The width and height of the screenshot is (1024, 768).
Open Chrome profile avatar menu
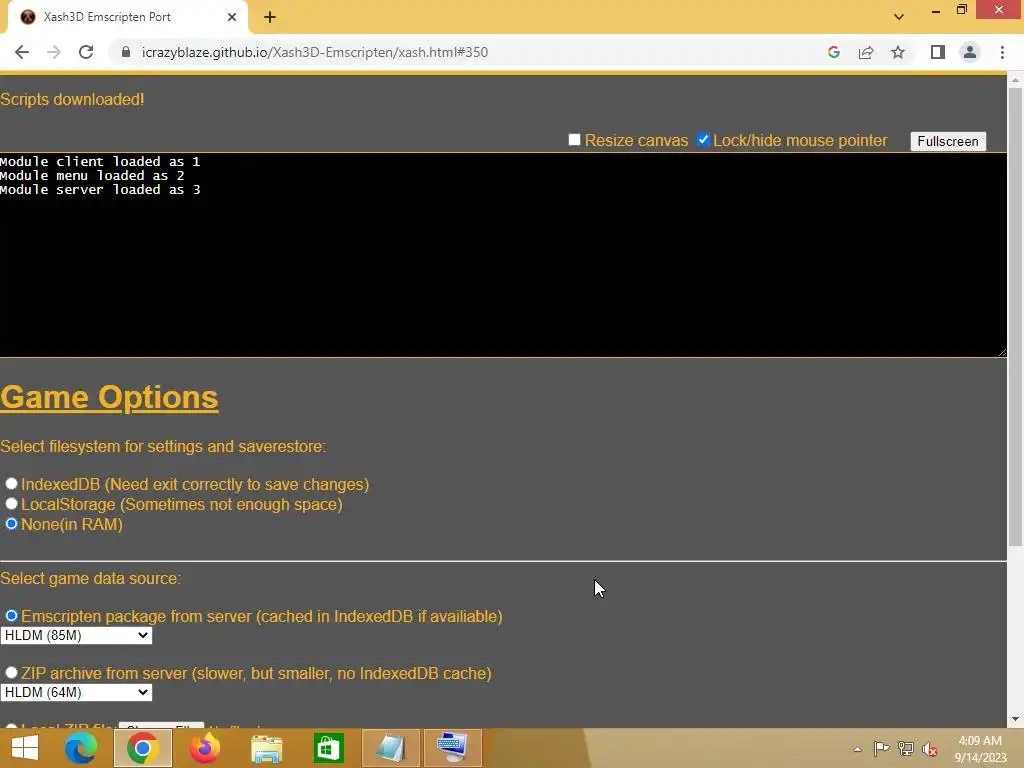970,52
